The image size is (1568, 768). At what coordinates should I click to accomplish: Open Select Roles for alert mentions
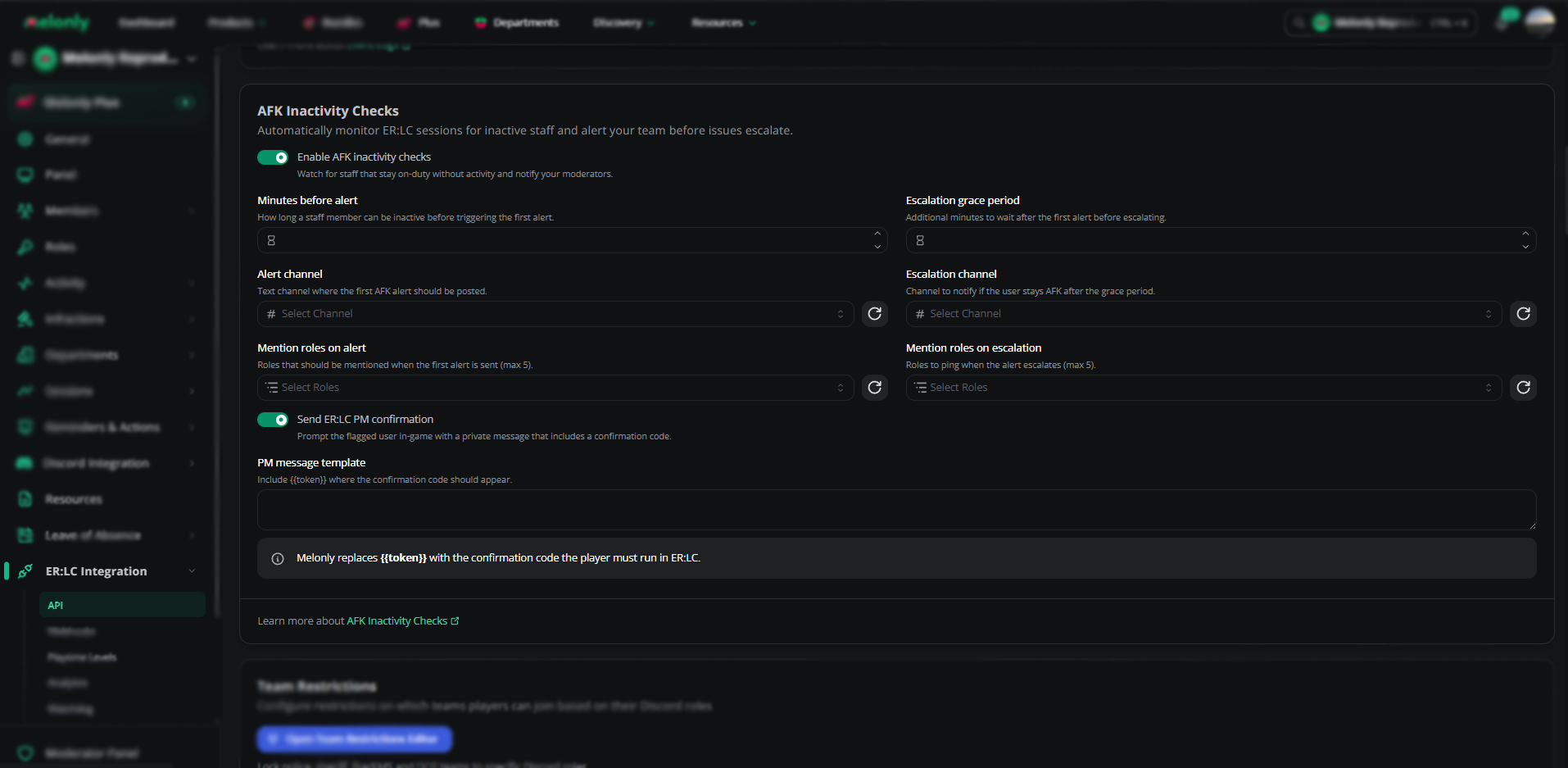[x=555, y=388]
